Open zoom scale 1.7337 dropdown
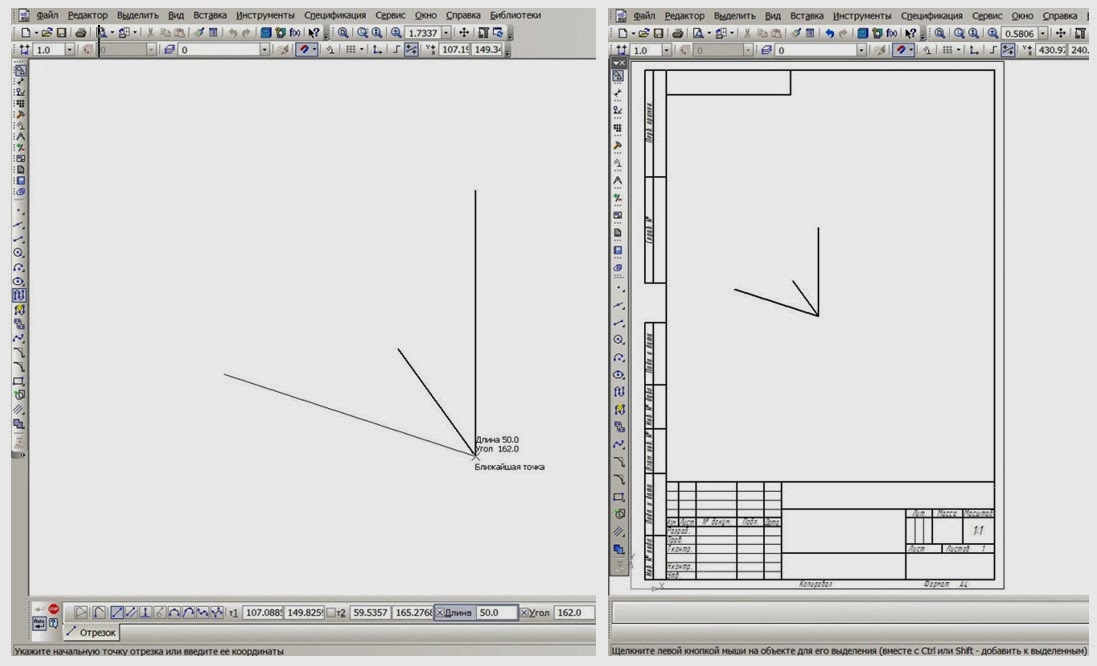This screenshot has height=666, width=1097. [x=446, y=32]
